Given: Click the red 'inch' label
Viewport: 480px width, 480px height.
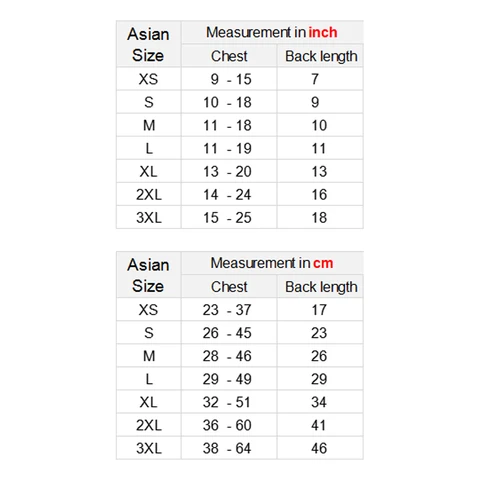Looking at the screenshot, I should pyautogui.click(x=323, y=32).
